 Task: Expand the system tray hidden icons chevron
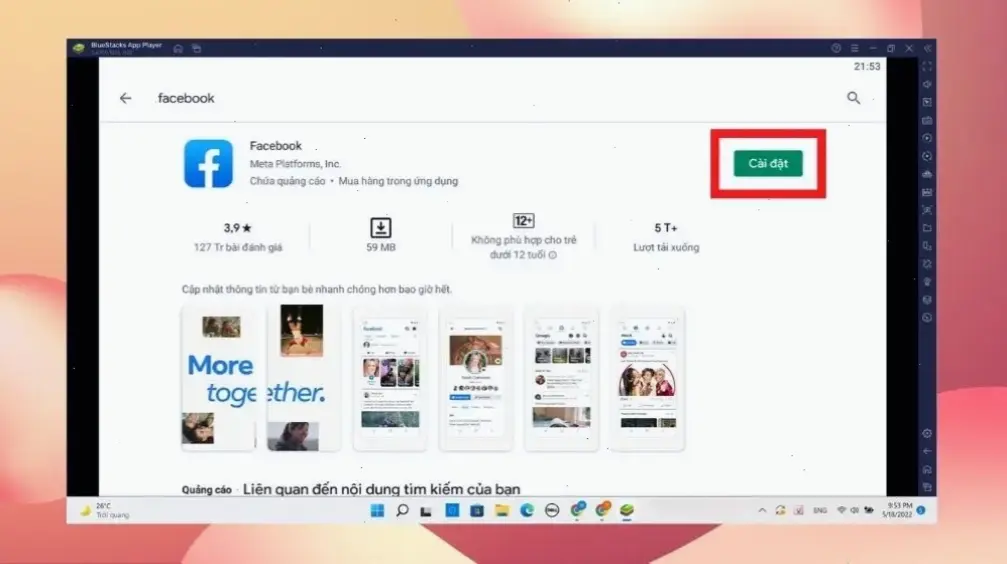762,511
